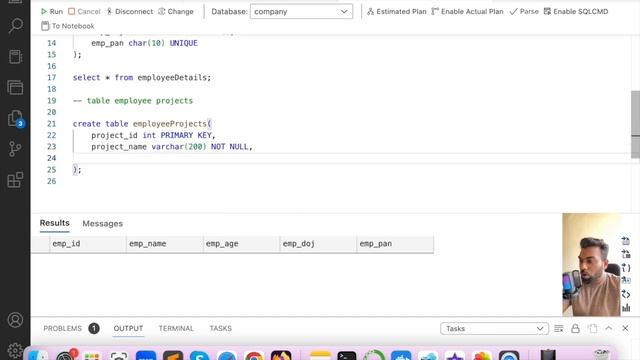Enable Actual Plan
The width and height of the screenshot is (640, 360).
tap(467, 11)
